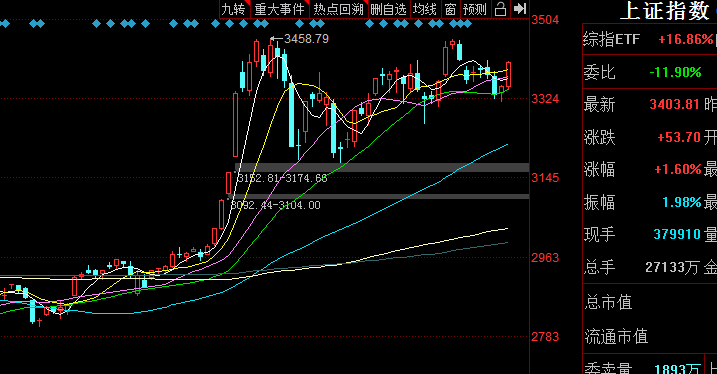717x374 pixels.
Task: Open 重大事件 major events
Action: pyautogui.click(x=280, y=9)
